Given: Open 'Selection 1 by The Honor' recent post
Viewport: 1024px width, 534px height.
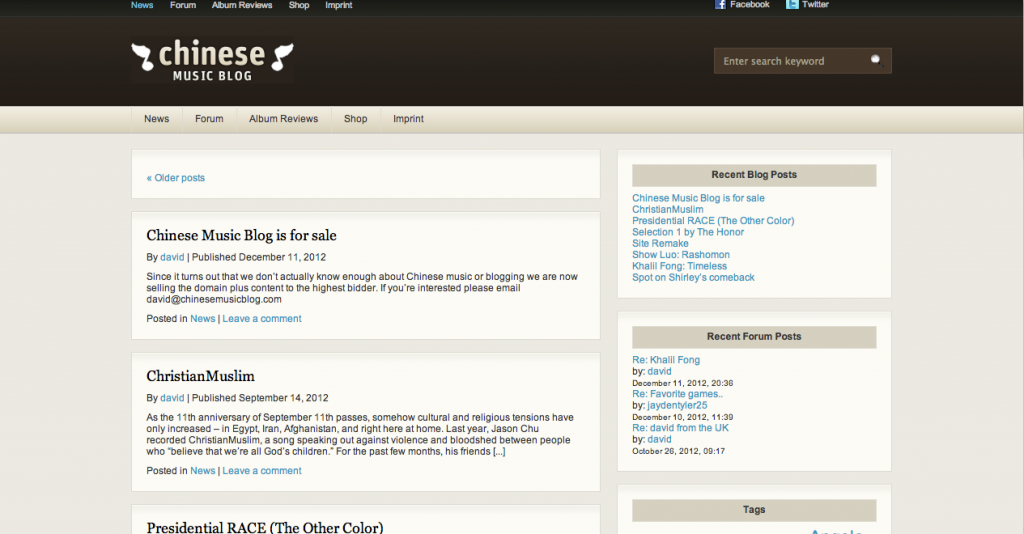Looking at the screenshot, I should 688,232.
